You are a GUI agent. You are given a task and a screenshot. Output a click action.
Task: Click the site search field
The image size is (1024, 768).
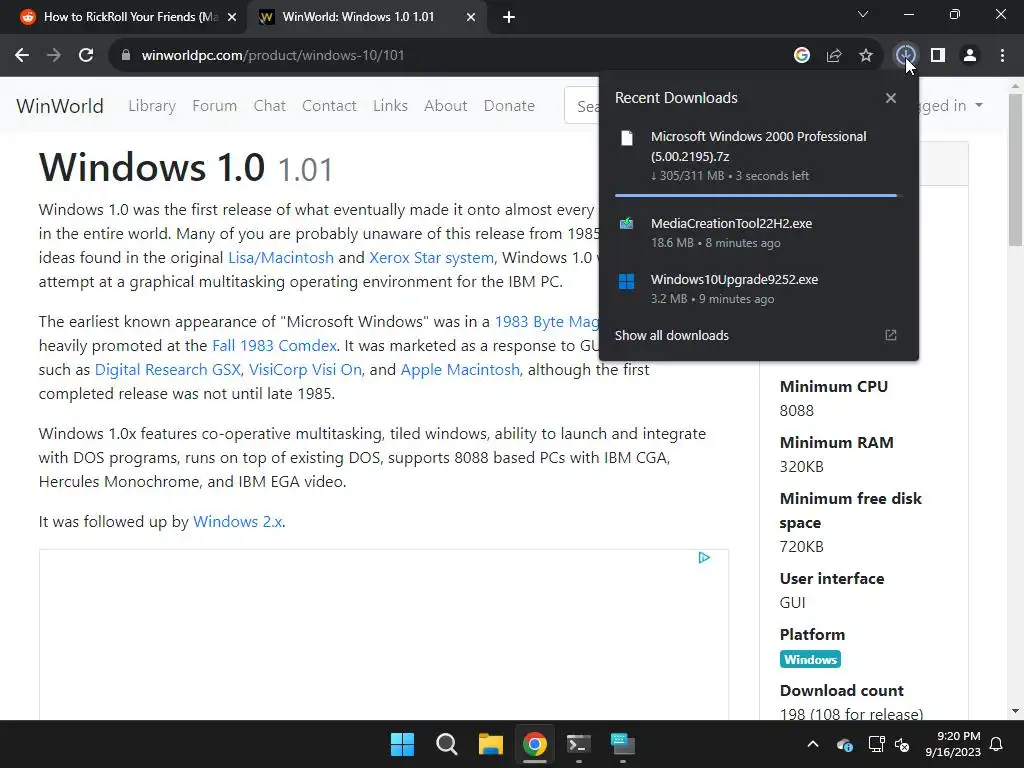582,106
